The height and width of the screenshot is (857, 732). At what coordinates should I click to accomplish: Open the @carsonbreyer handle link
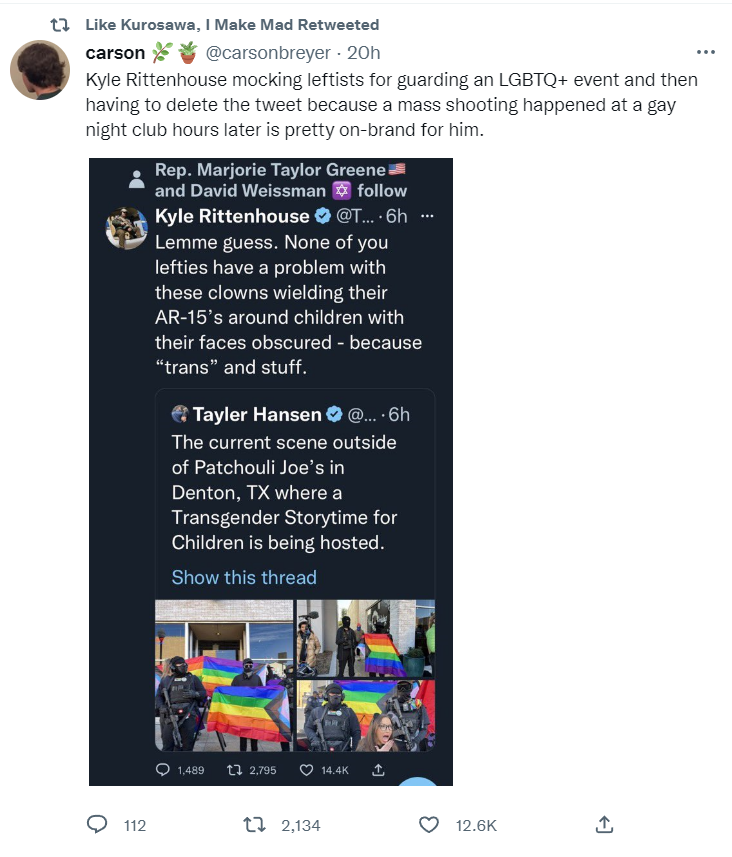point(268,52)
